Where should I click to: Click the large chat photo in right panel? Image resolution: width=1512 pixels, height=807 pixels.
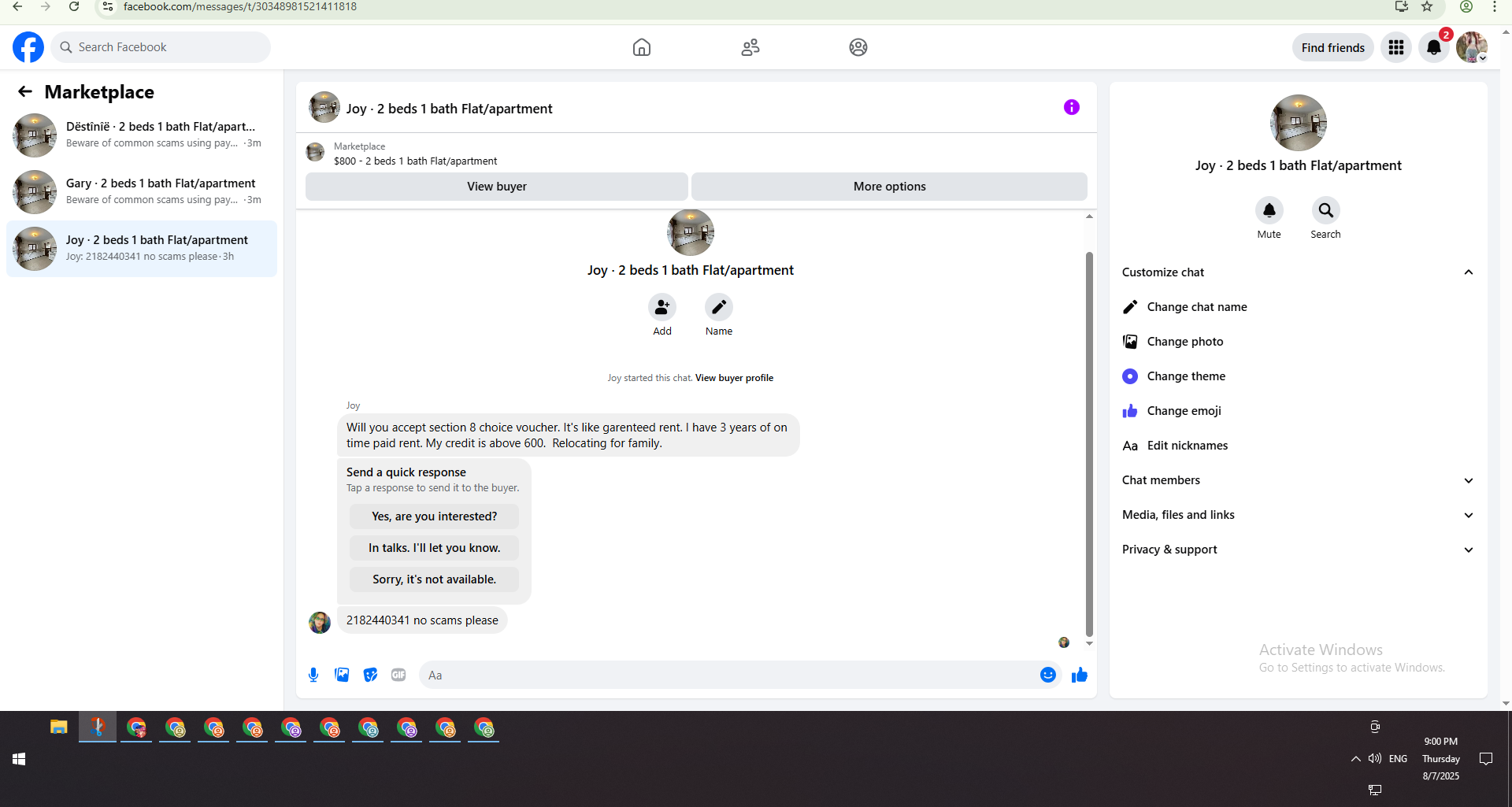pyautogui.click(x=1299, y=123)
